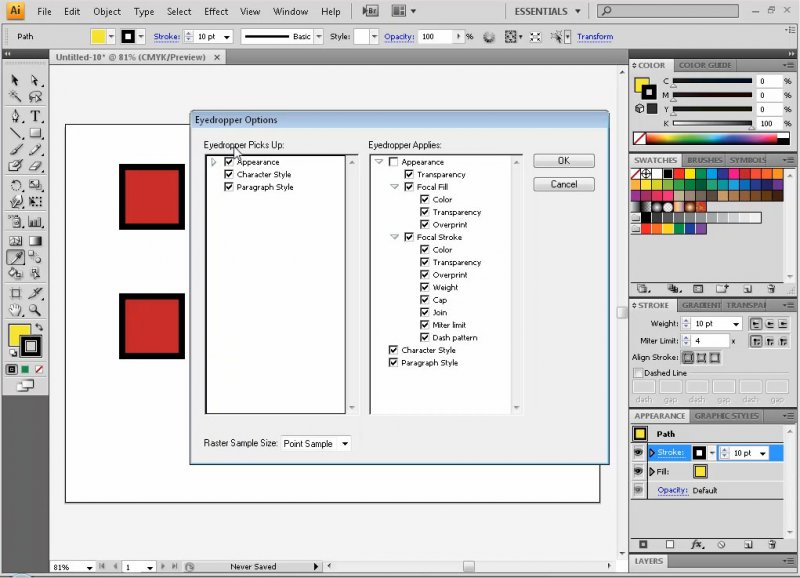Select the Artboard tool
The width and height of the screenshot is (800, 578).
(15, 293)
